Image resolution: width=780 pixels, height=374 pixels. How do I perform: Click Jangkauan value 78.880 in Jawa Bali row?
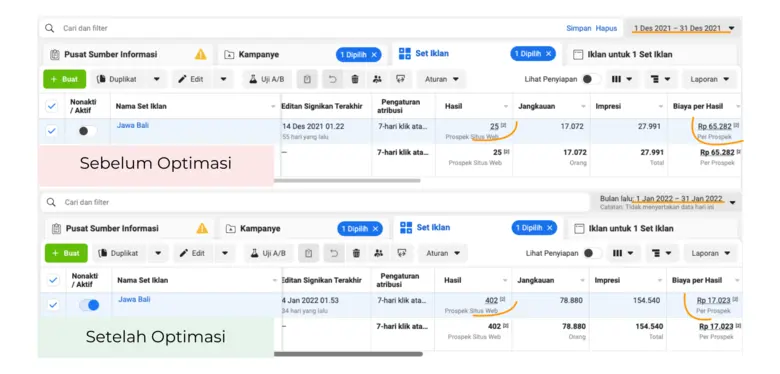572,300
